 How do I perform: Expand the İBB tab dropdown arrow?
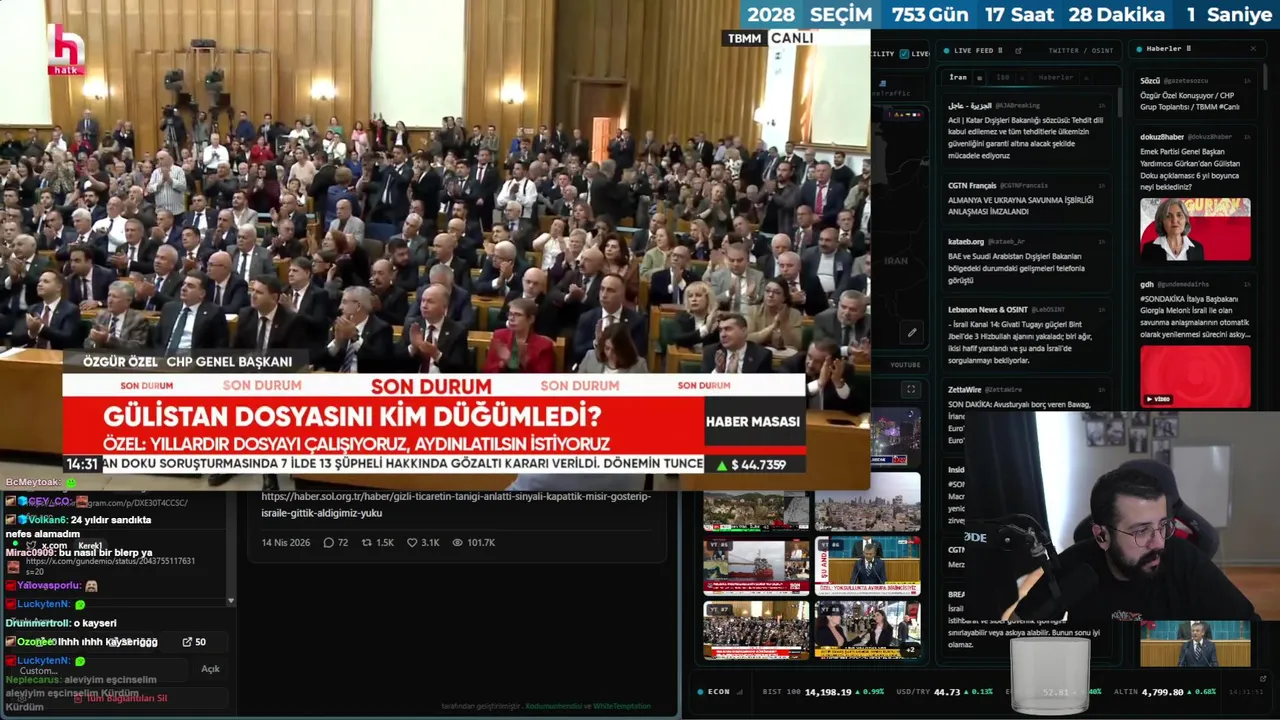point(1020,77)
